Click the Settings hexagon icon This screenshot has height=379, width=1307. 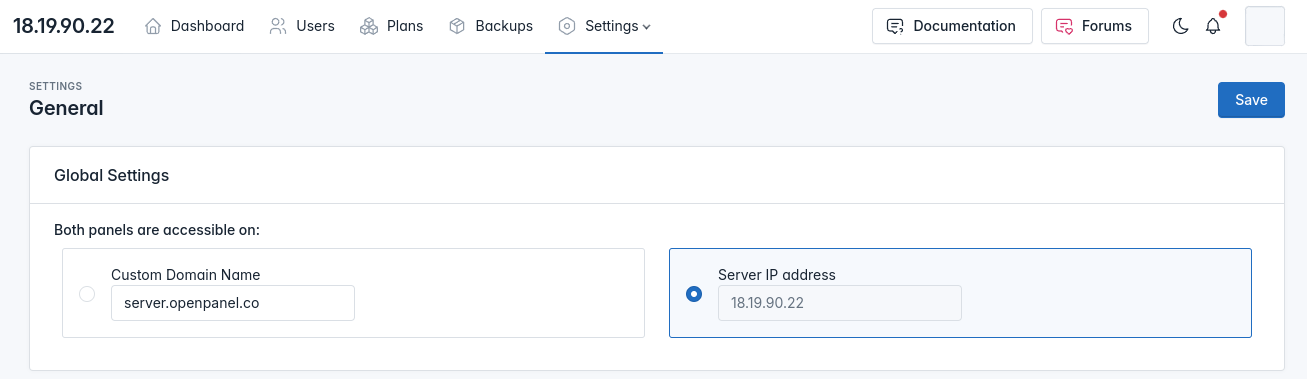point(567,26)
